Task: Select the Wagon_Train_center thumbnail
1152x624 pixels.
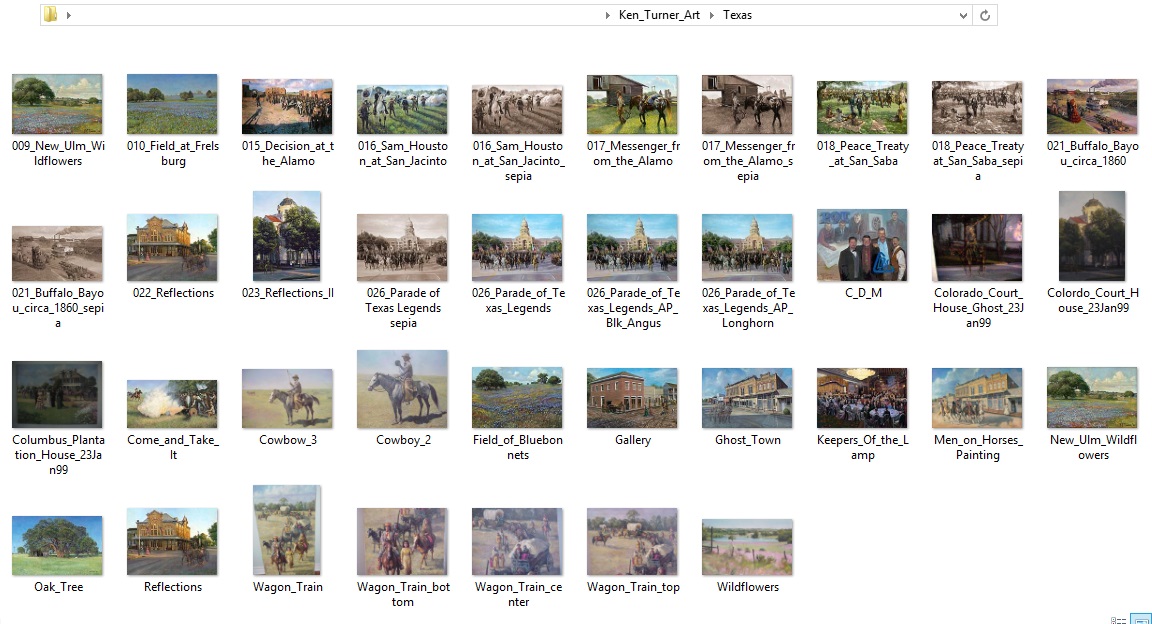Action: [517, 542]
